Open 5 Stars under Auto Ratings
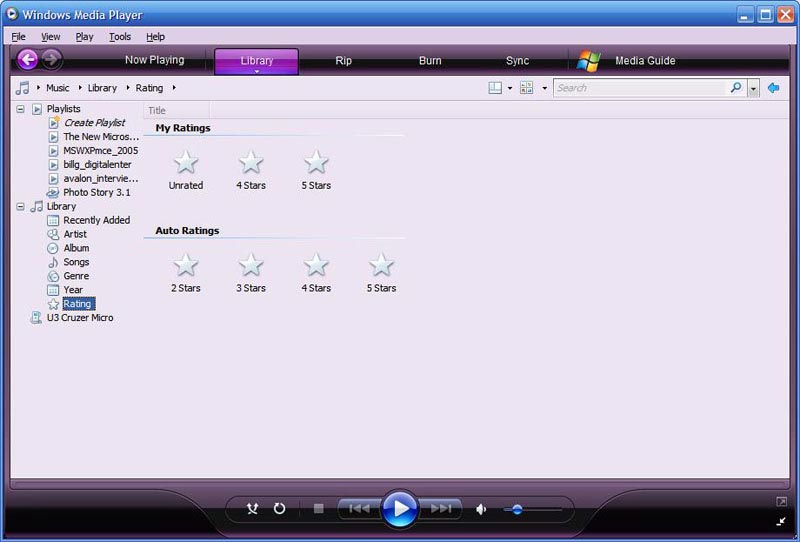Image resolution: width=800 pixels, height=542 pixels. (x=381, y=274)
